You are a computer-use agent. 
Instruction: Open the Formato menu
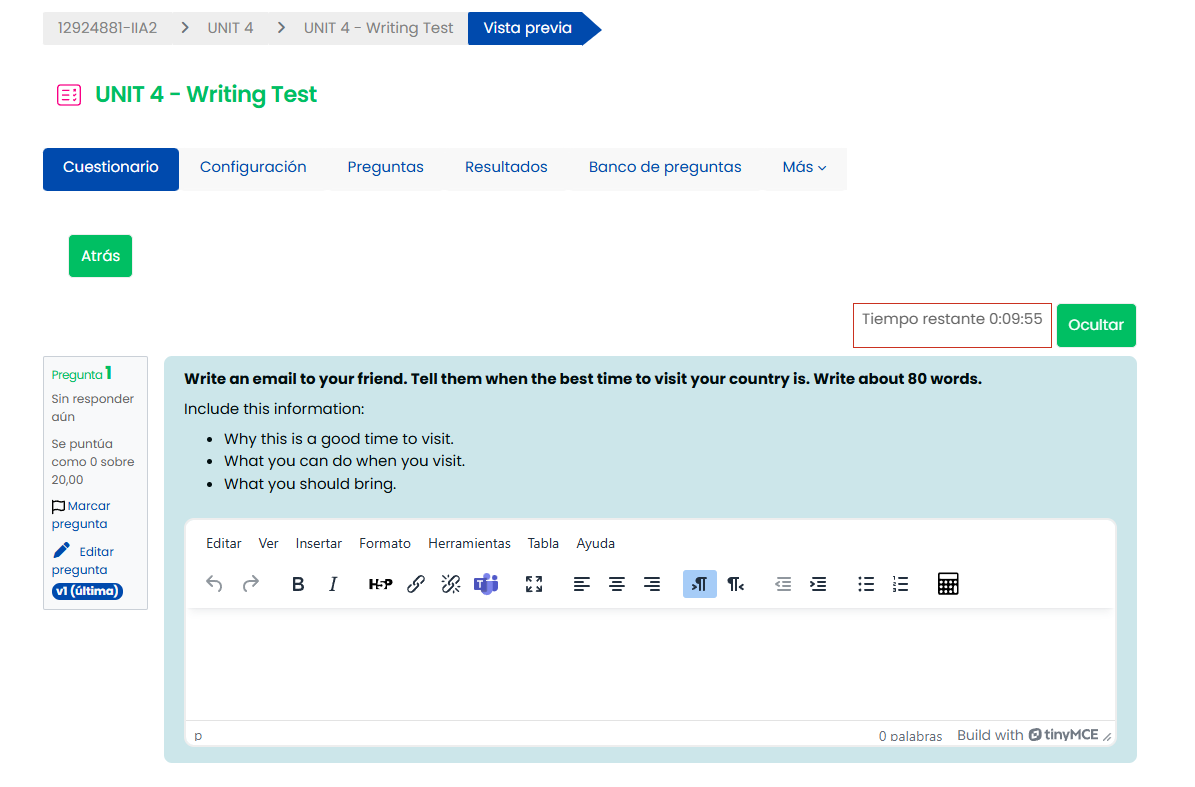pos(385,543)
